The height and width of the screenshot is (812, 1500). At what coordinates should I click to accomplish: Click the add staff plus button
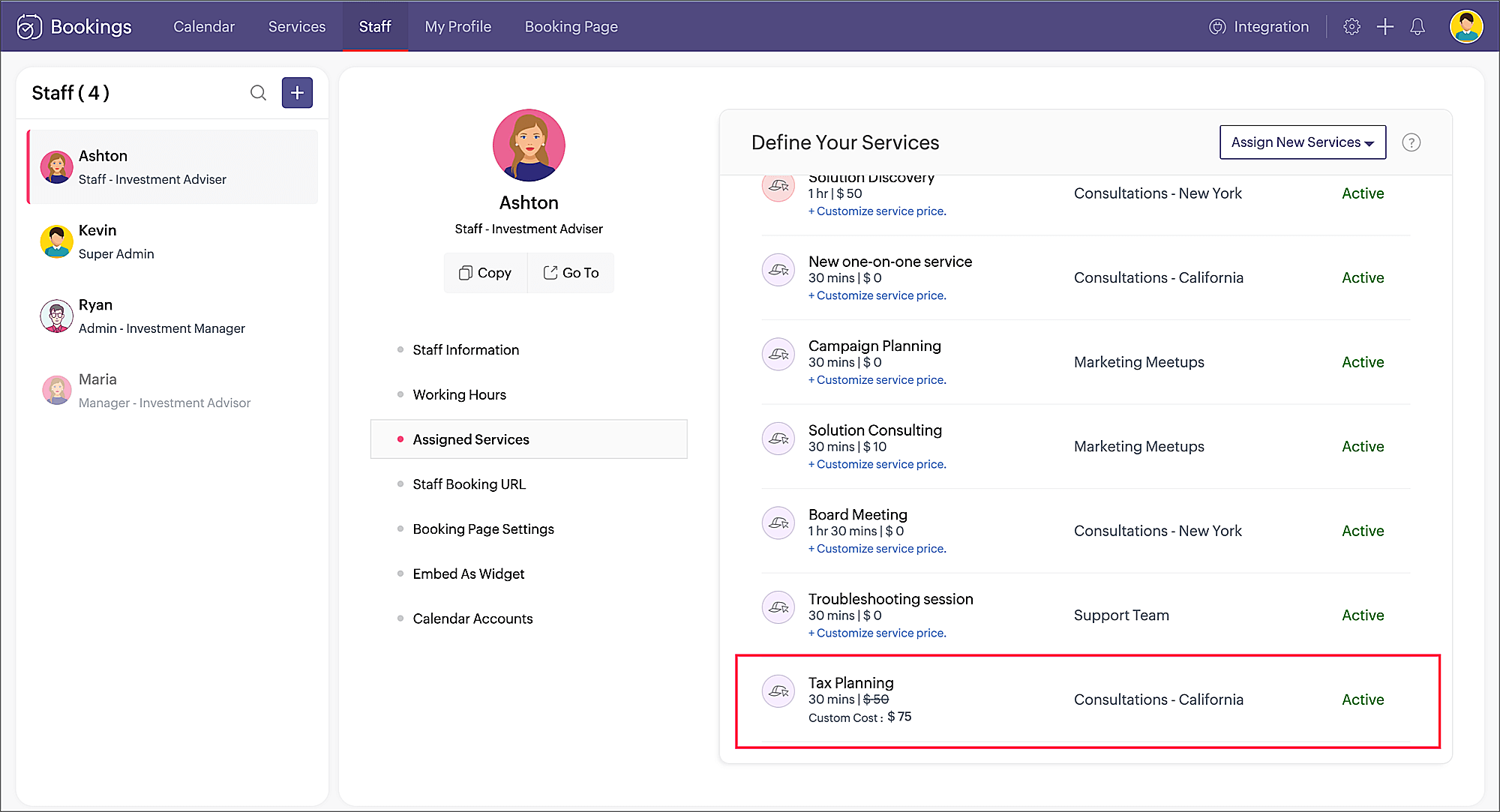(x=297, y=93)
